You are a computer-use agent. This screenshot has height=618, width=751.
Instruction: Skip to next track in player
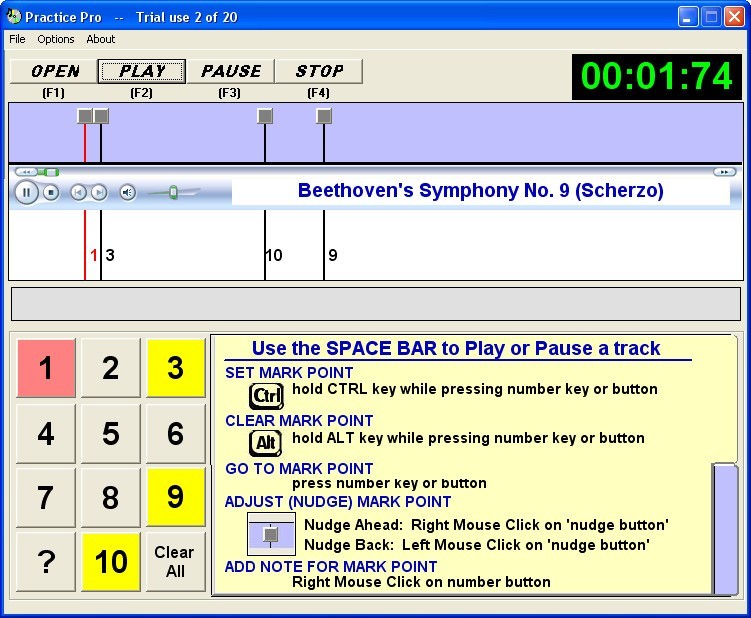point(98,193)
